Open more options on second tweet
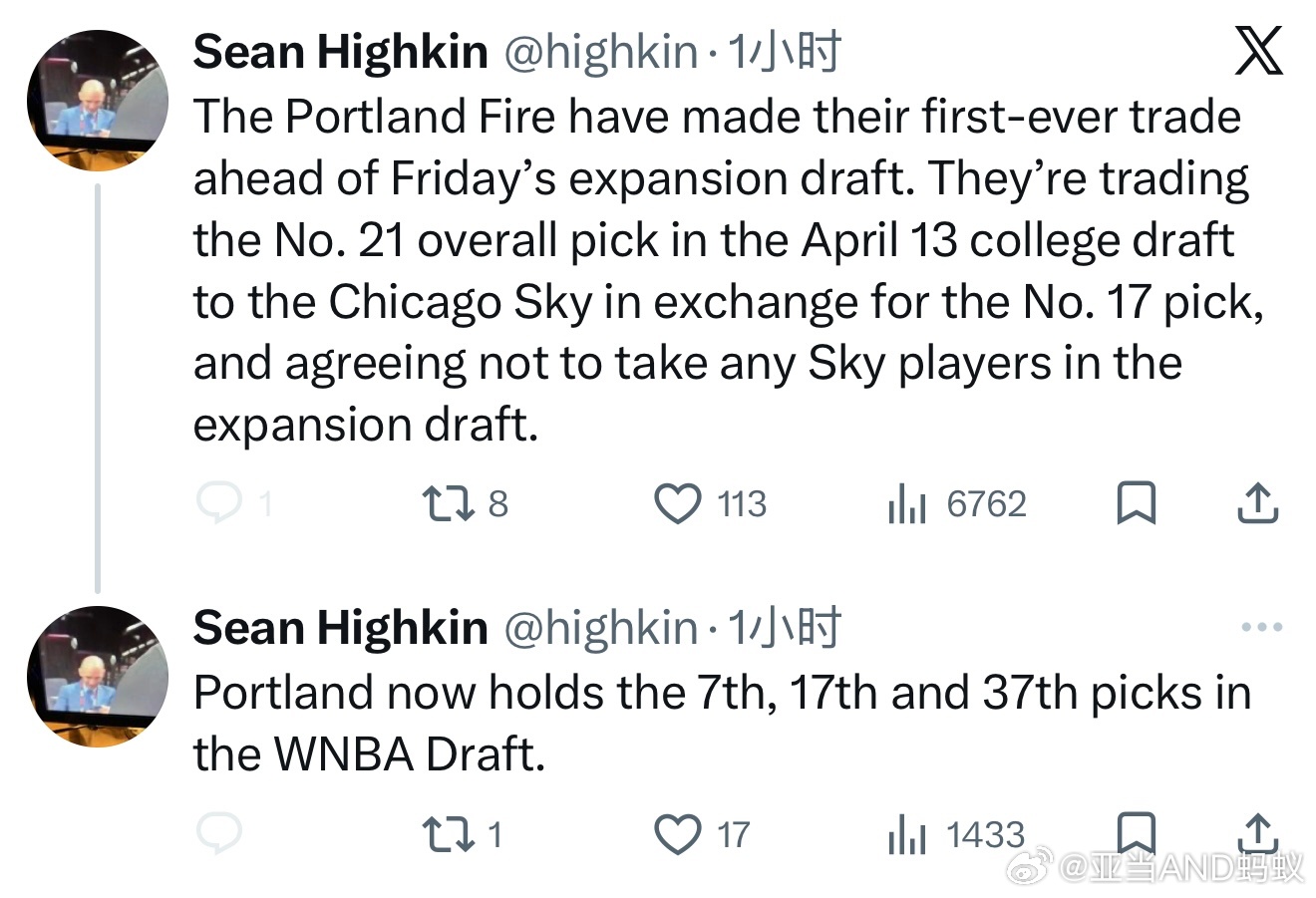The width and height of the screenshot is (1316, 898). pos(1261,628)
